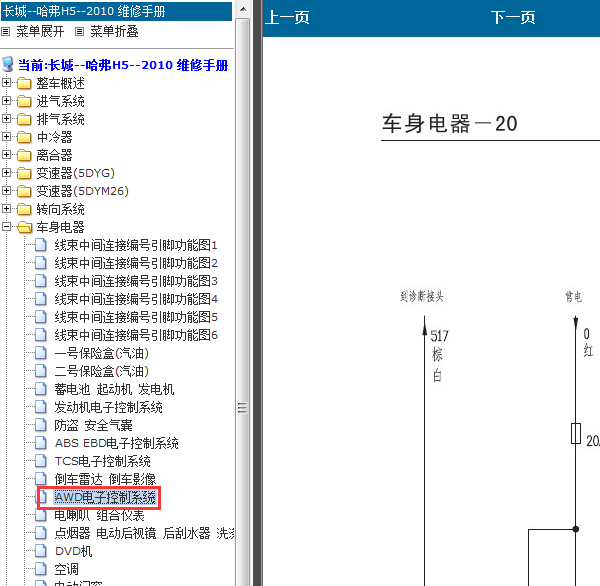Click the tree panel scroll-up arrow
The width and height of the screenshot is (600, 586).
(243, 9)
